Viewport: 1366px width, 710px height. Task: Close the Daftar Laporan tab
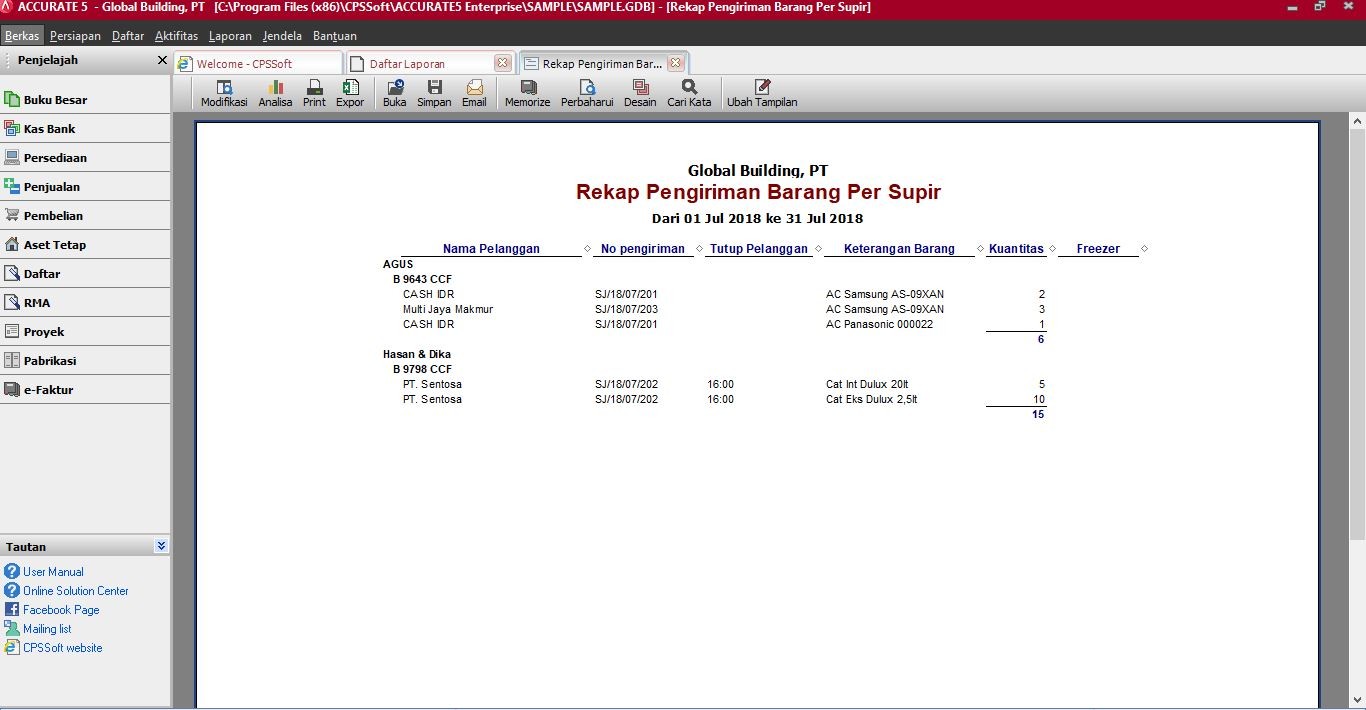(x=502, y=63)
